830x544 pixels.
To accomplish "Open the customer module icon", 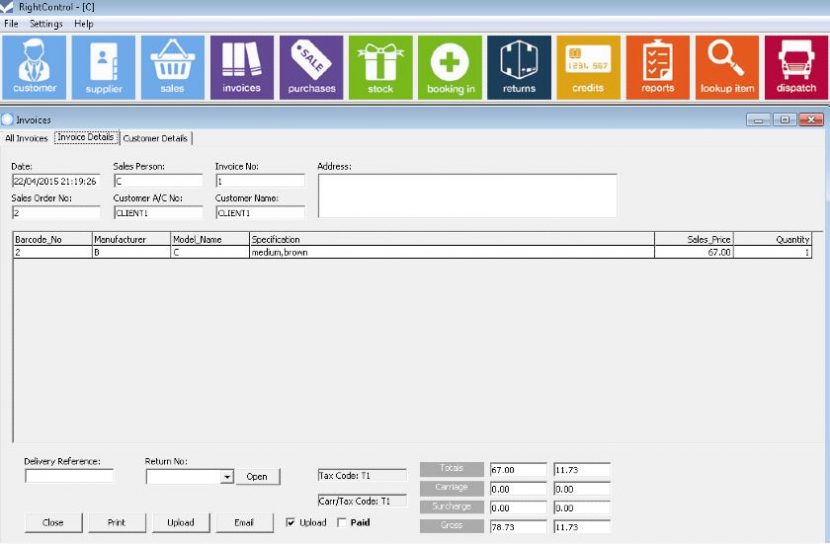I will [x=34, y=67].
